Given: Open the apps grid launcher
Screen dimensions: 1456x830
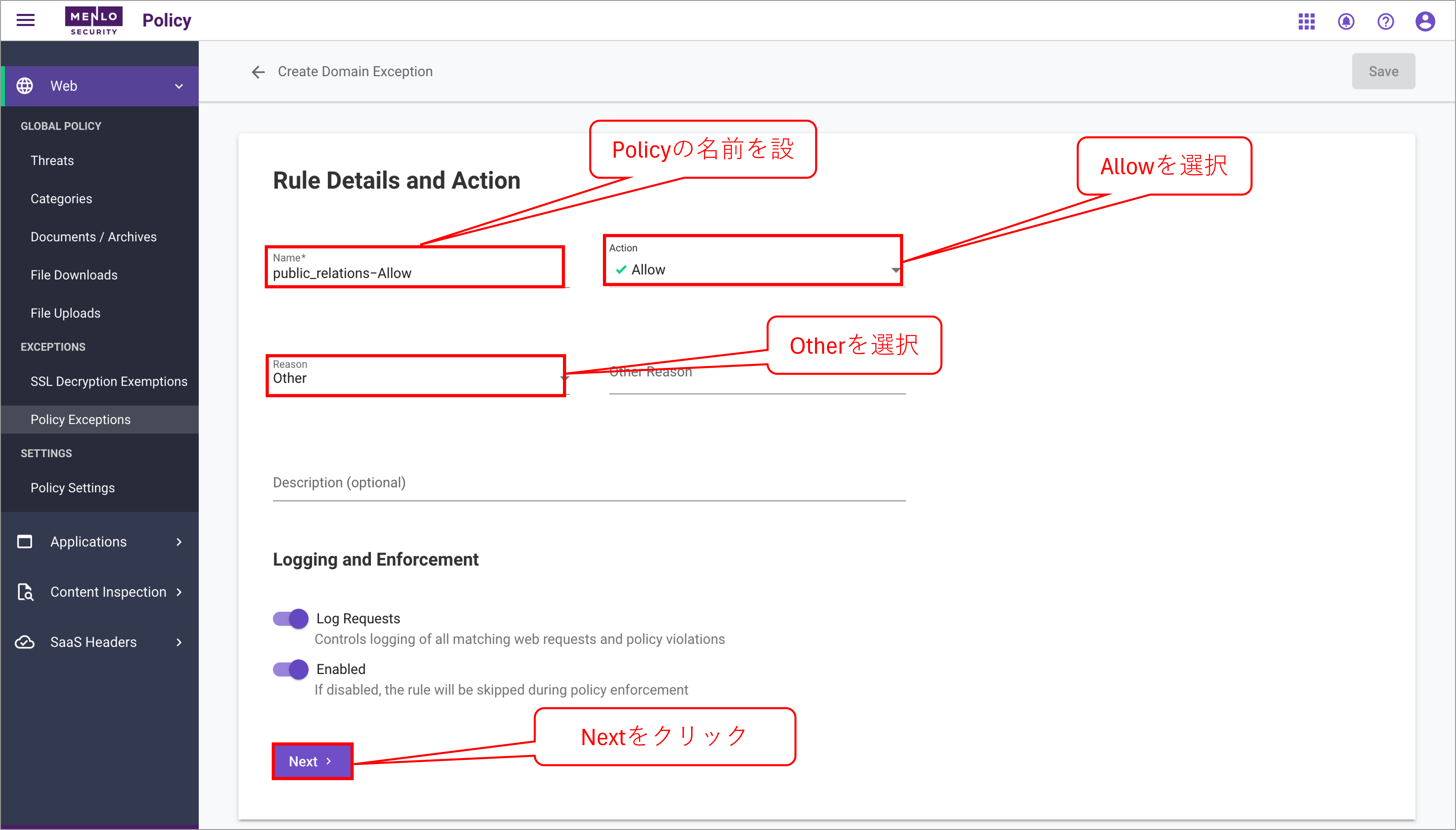Looking at the screenshot, I should tap(1306, 21).
